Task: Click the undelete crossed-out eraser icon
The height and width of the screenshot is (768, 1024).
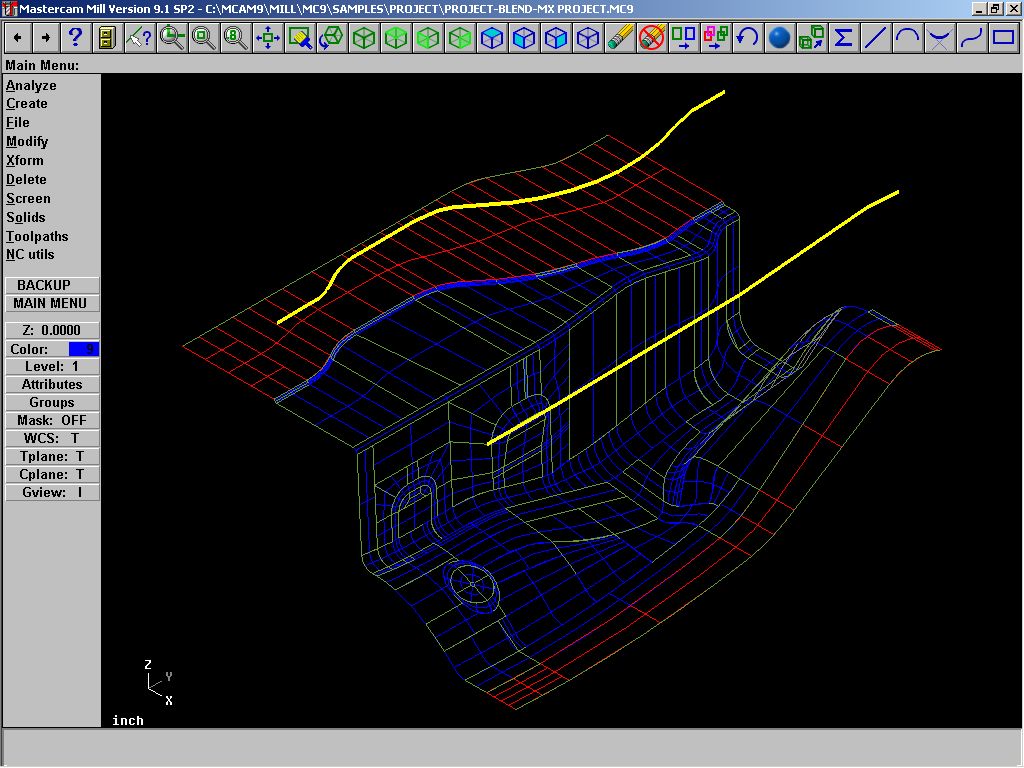Action: coord(652,37)
